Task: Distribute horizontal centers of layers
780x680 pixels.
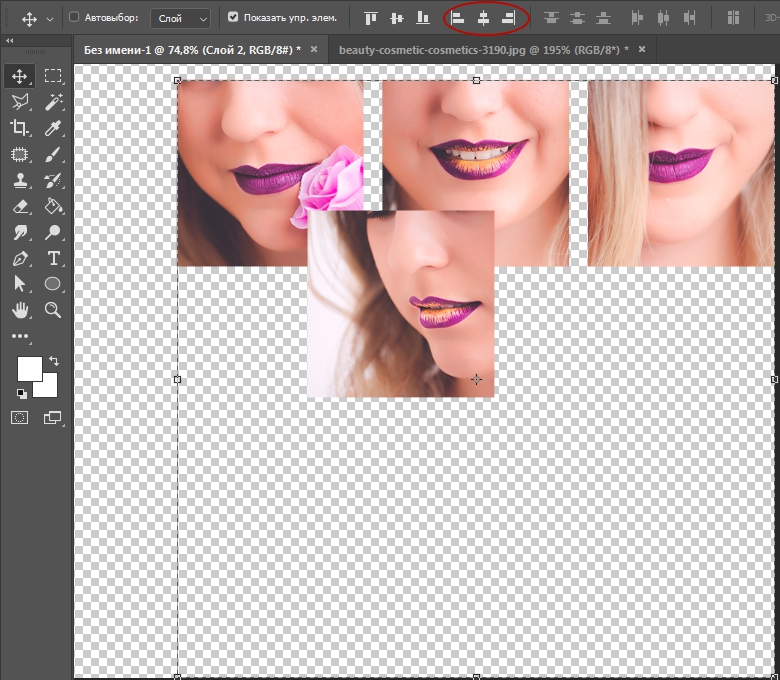Action: 663,18
